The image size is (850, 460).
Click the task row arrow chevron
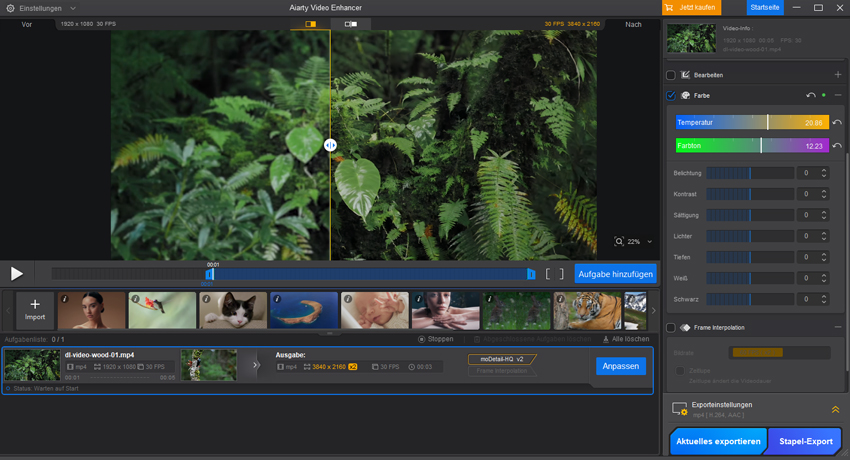256,365
